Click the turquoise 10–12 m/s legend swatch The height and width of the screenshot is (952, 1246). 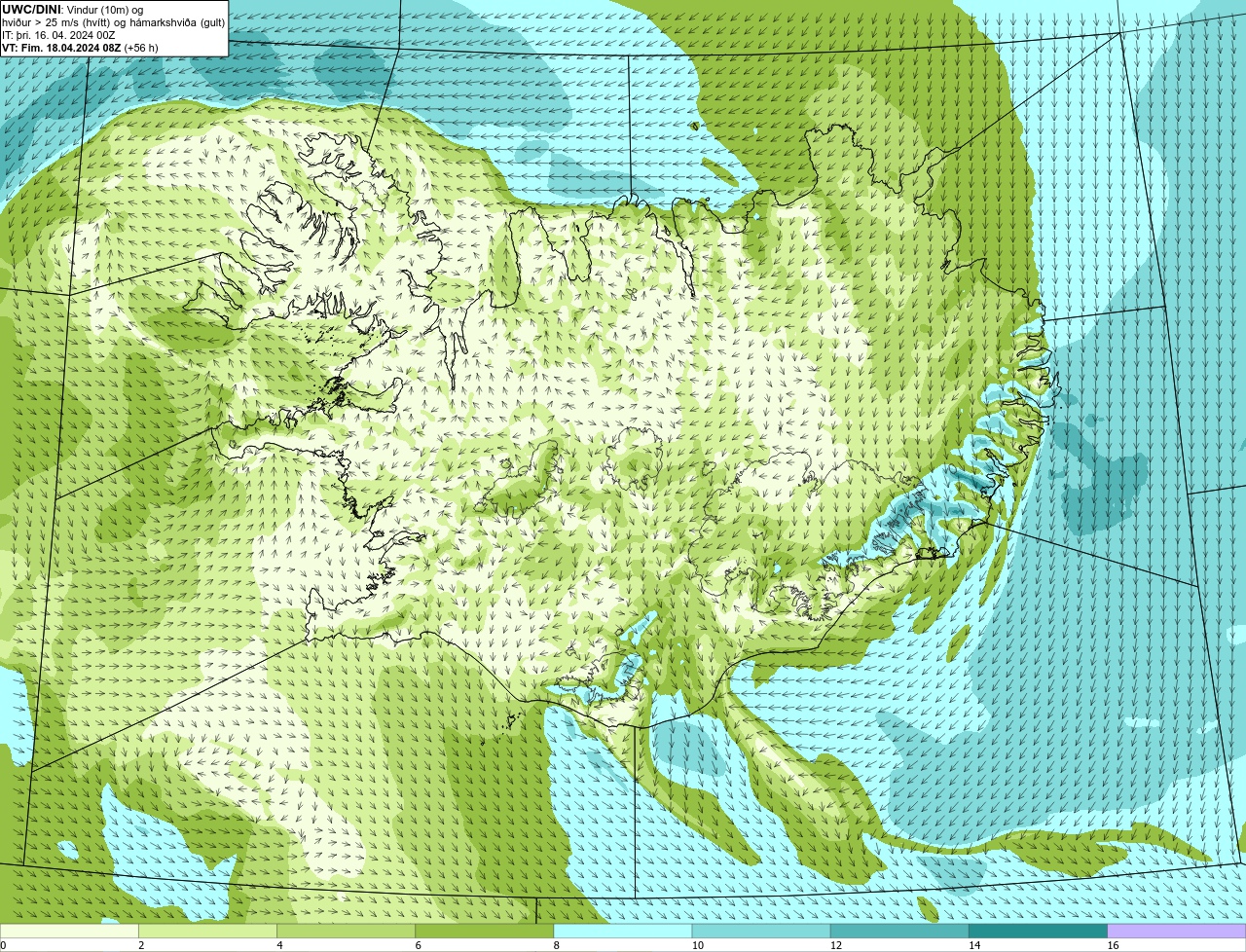pos(761,932)
